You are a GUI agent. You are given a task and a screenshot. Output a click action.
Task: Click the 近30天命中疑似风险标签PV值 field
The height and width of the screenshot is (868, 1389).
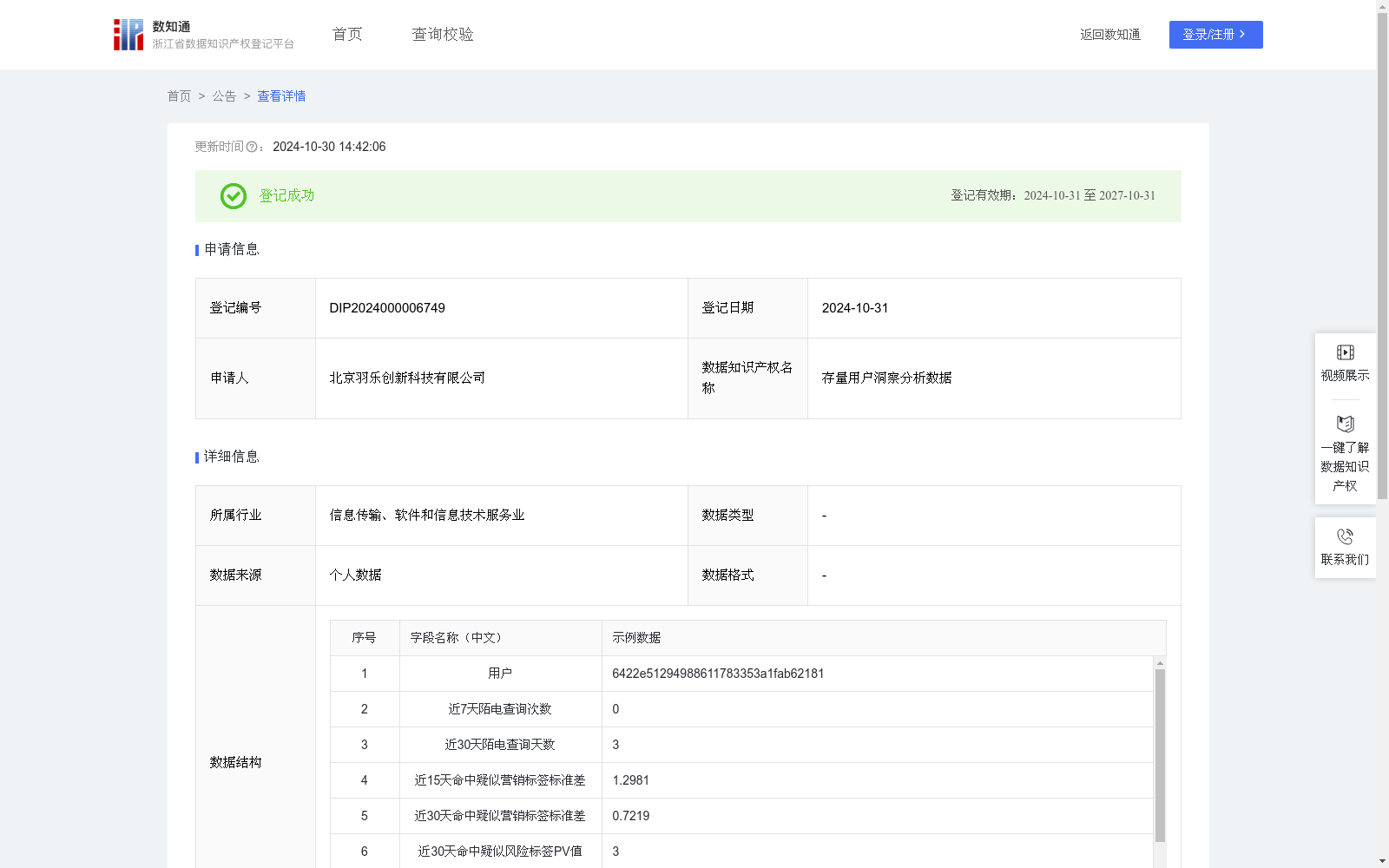click(500, 852)
